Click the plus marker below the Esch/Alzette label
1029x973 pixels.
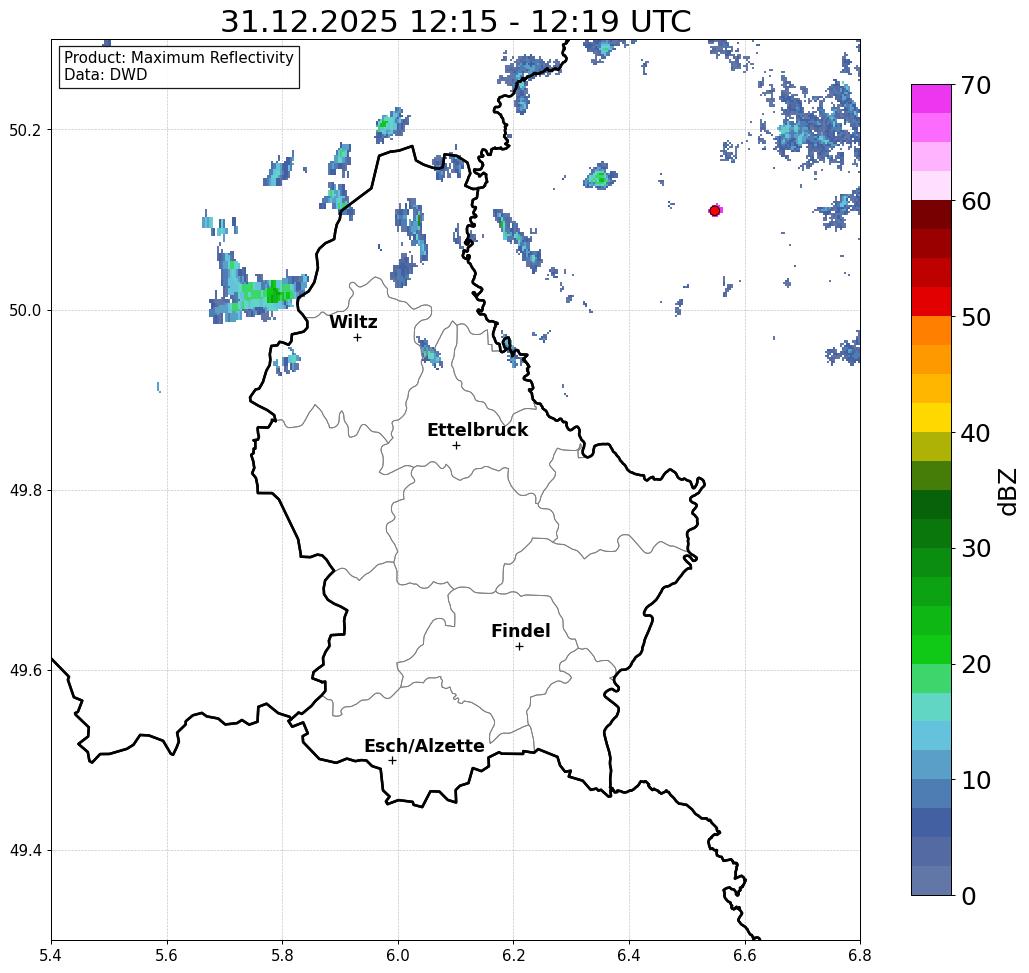[x=392, y=760]
